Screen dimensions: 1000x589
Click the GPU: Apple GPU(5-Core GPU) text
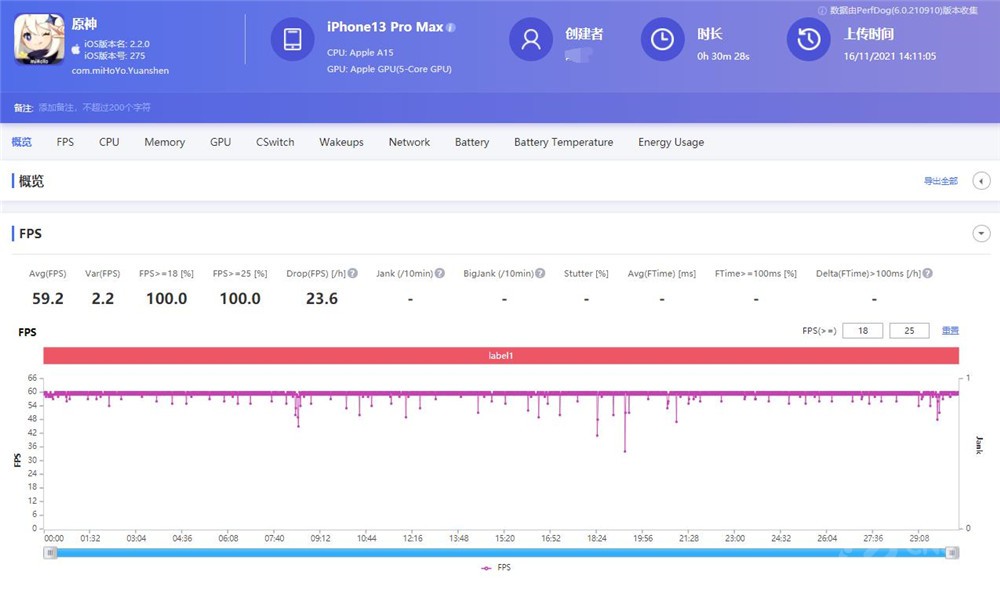(389, 69)
